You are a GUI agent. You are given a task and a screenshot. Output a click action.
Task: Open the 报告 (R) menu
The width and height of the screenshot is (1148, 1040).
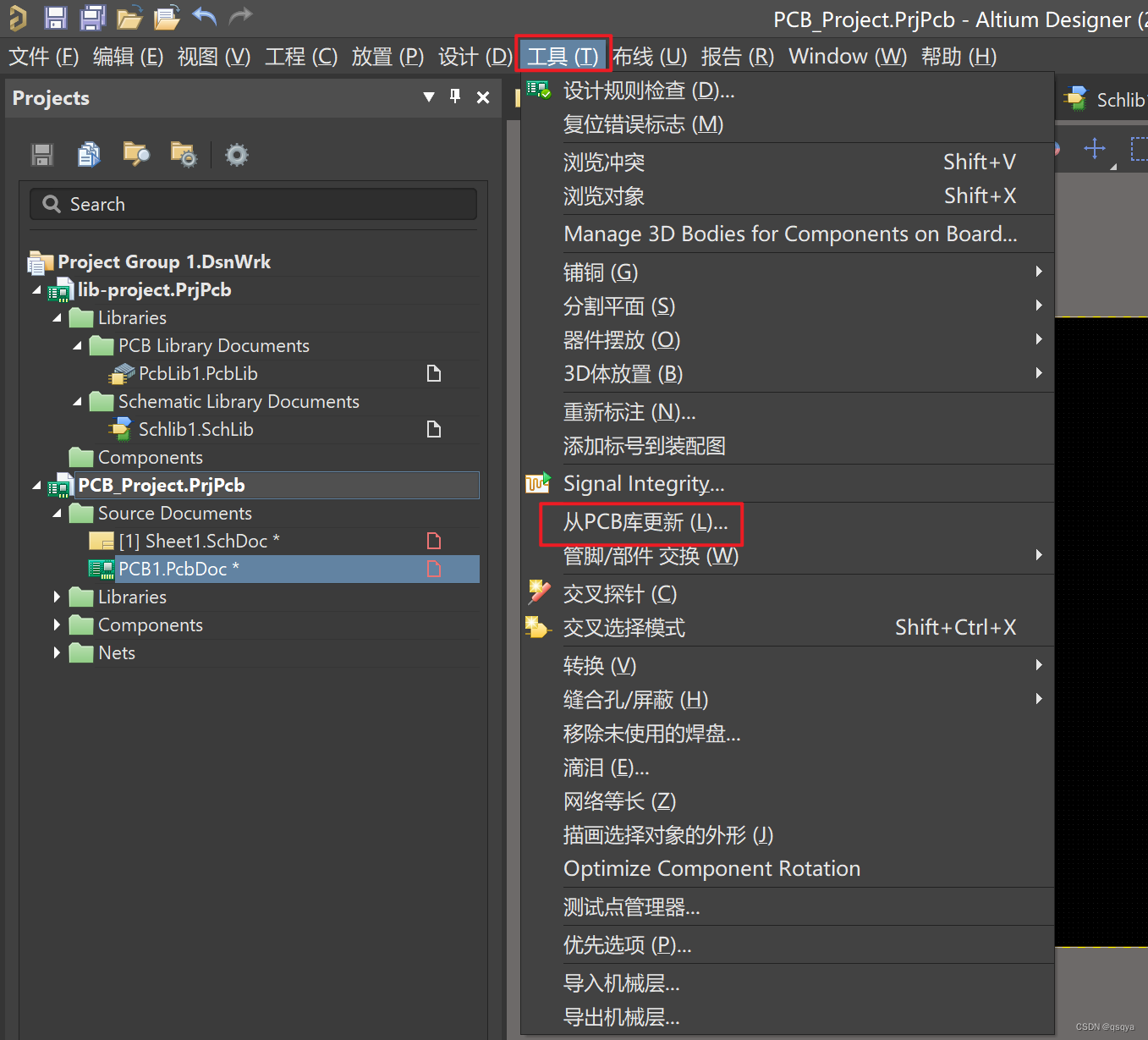tap(738, 57)
